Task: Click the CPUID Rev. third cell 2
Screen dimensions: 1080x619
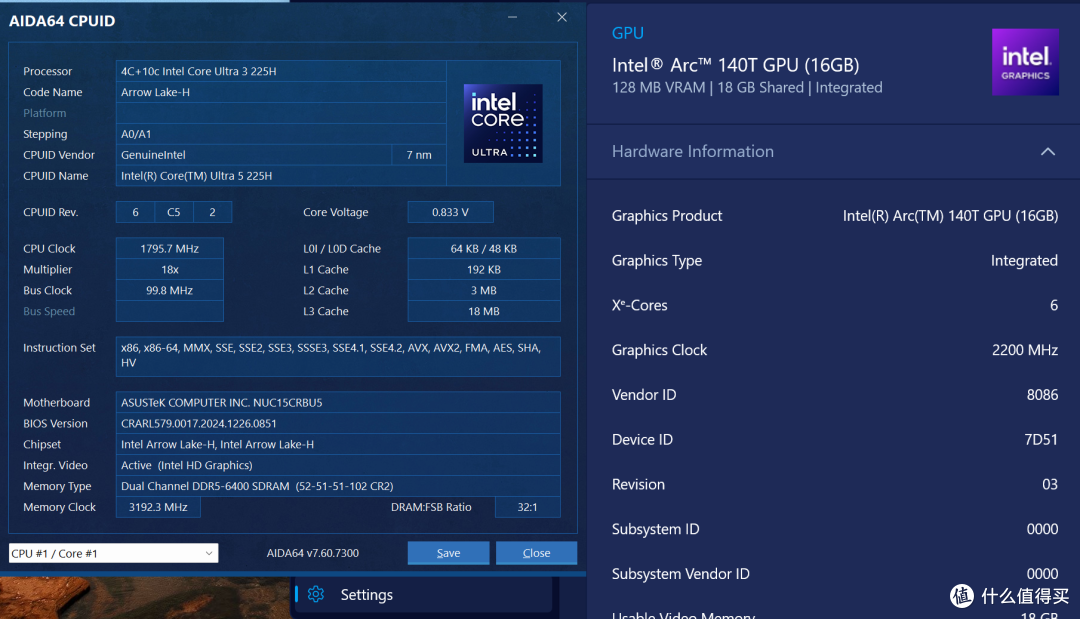Action: (212, 212)
